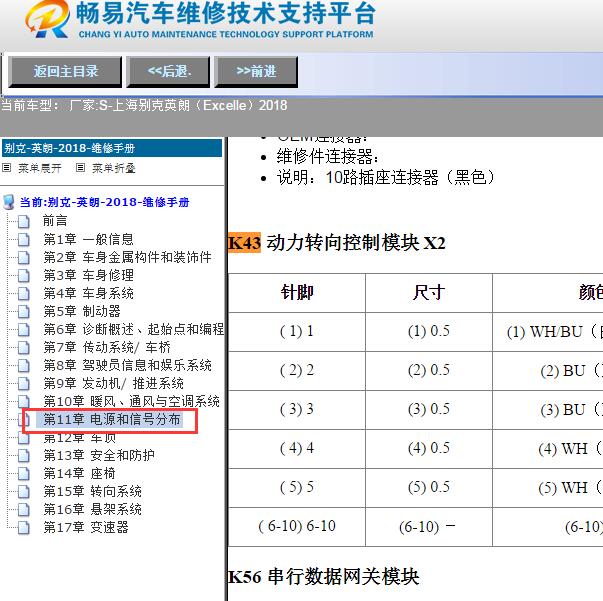Screen dimensions: 603x601
Task: Open 第3章 车身修理
Action: tap(88, 275)
